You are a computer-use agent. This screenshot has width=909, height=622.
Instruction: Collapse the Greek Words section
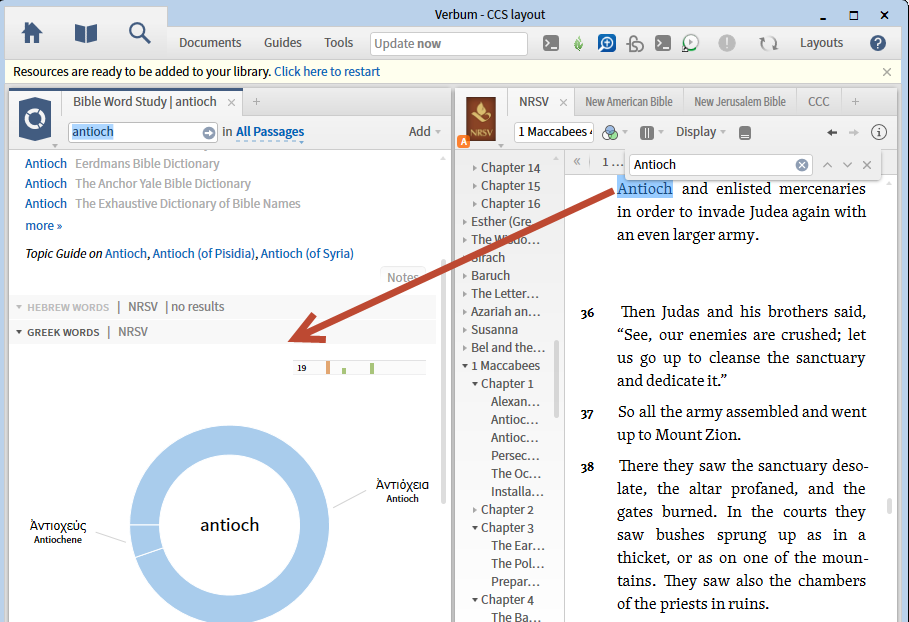(x=19, y=332)
